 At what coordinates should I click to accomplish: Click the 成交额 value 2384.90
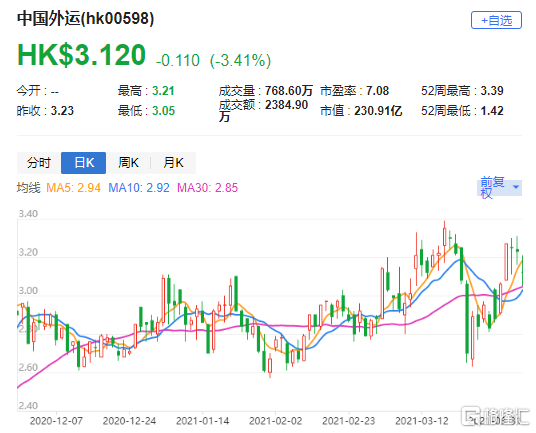coord(286,105)
